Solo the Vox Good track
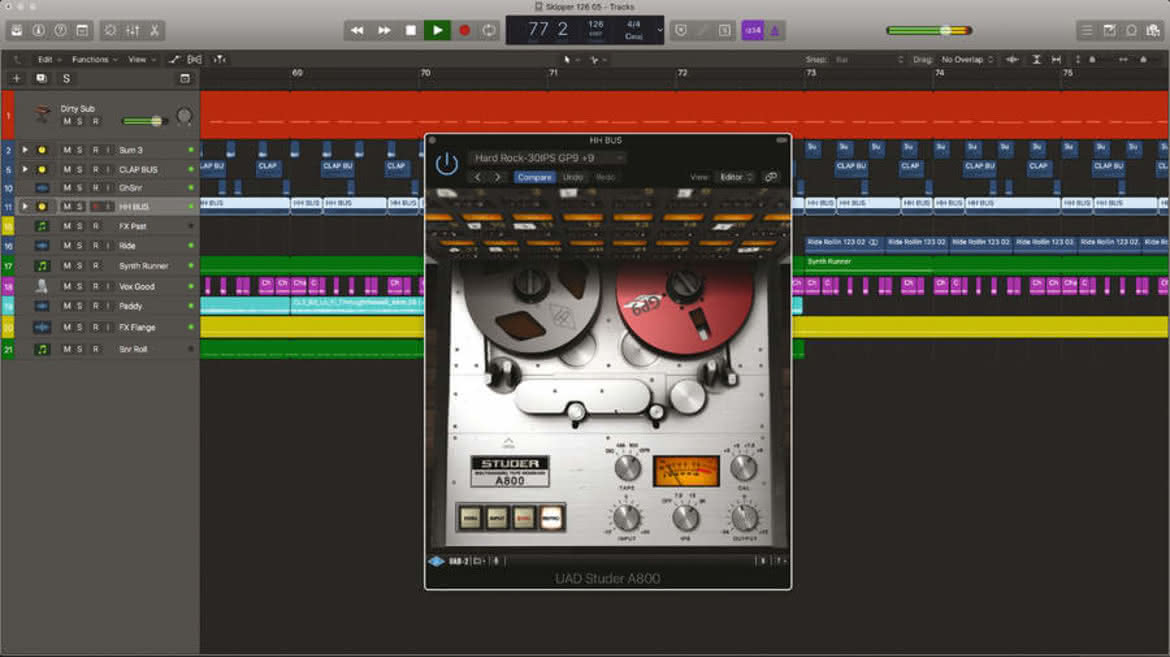1170x657 pixels. pos(81,286)
